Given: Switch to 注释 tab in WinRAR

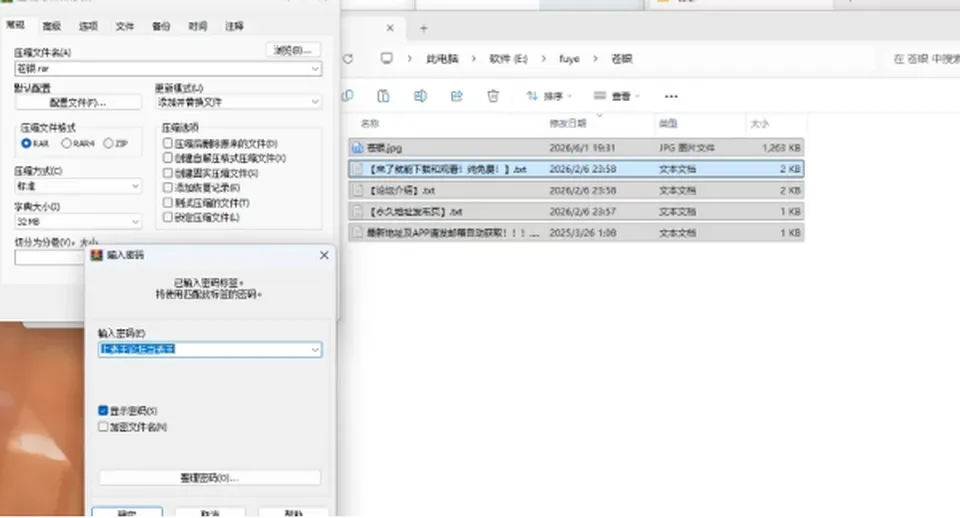Looking at the screenshot, I should pyautogui.click(x=234, y=26).
